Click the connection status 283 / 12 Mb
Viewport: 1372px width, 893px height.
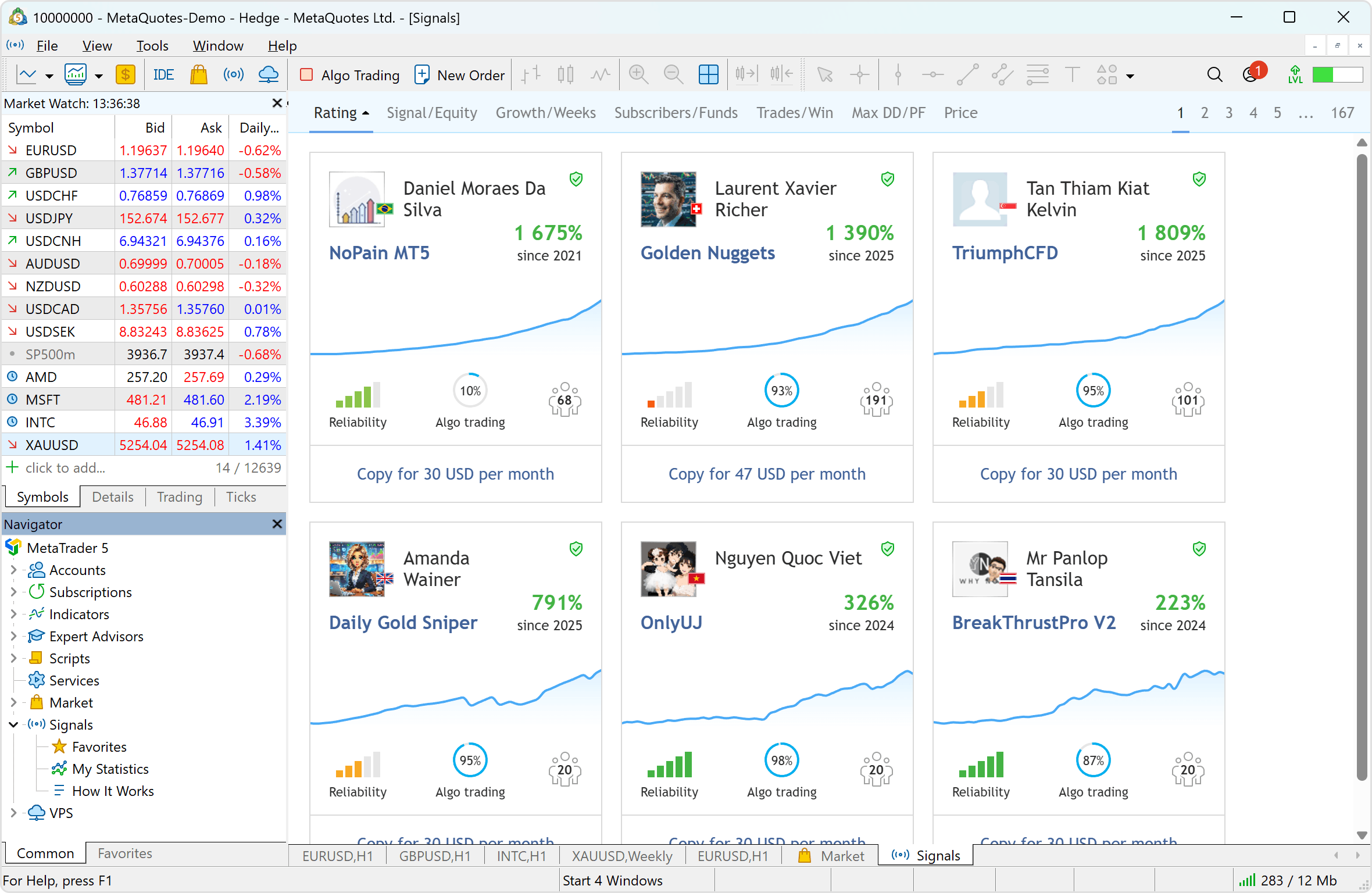(x=1288, y=880)
